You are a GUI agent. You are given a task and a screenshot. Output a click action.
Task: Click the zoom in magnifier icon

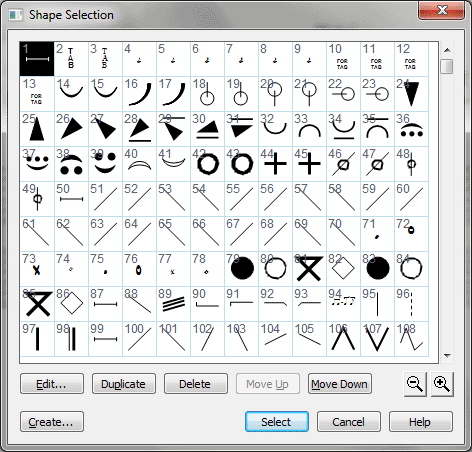point(442,384)
